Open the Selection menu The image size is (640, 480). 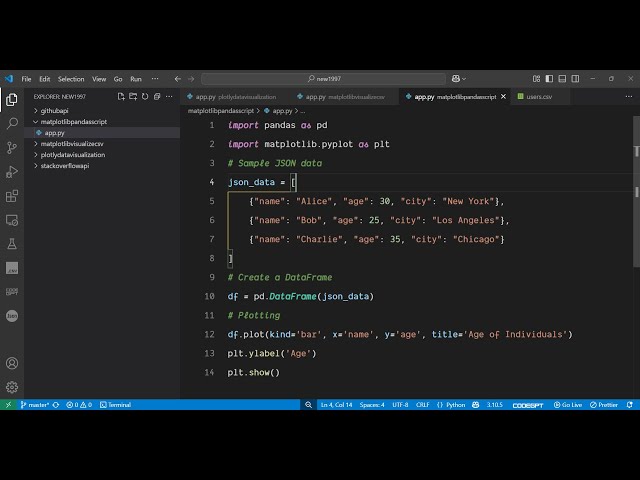[x=71, y=79]
